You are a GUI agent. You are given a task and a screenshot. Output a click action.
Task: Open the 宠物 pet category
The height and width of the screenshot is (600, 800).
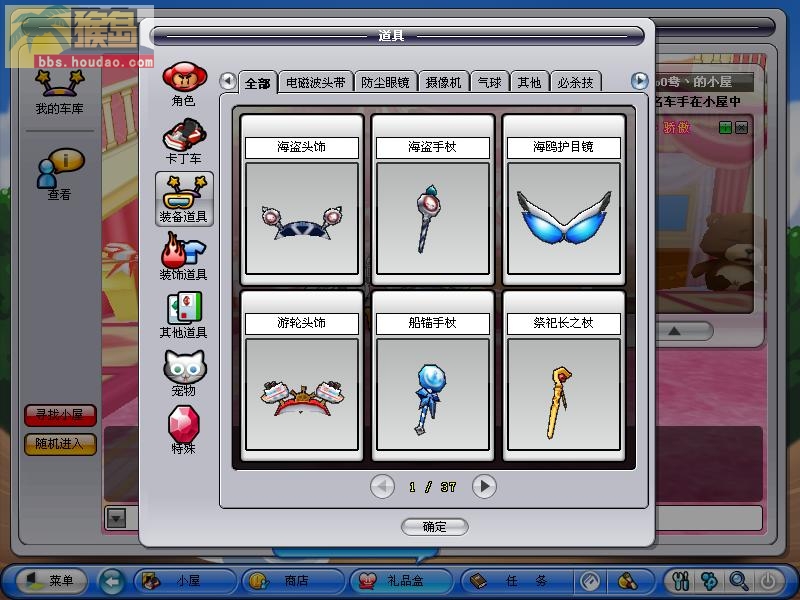(184, 373)
